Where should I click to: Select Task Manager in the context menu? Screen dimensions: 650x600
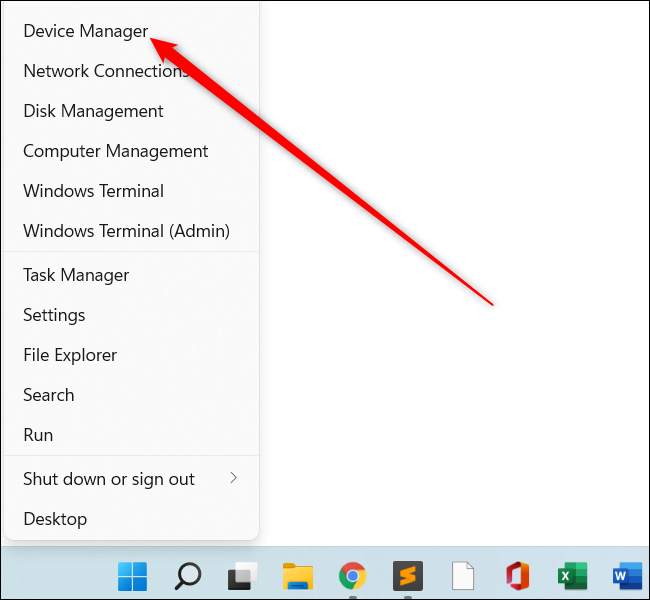click(76, 275)
